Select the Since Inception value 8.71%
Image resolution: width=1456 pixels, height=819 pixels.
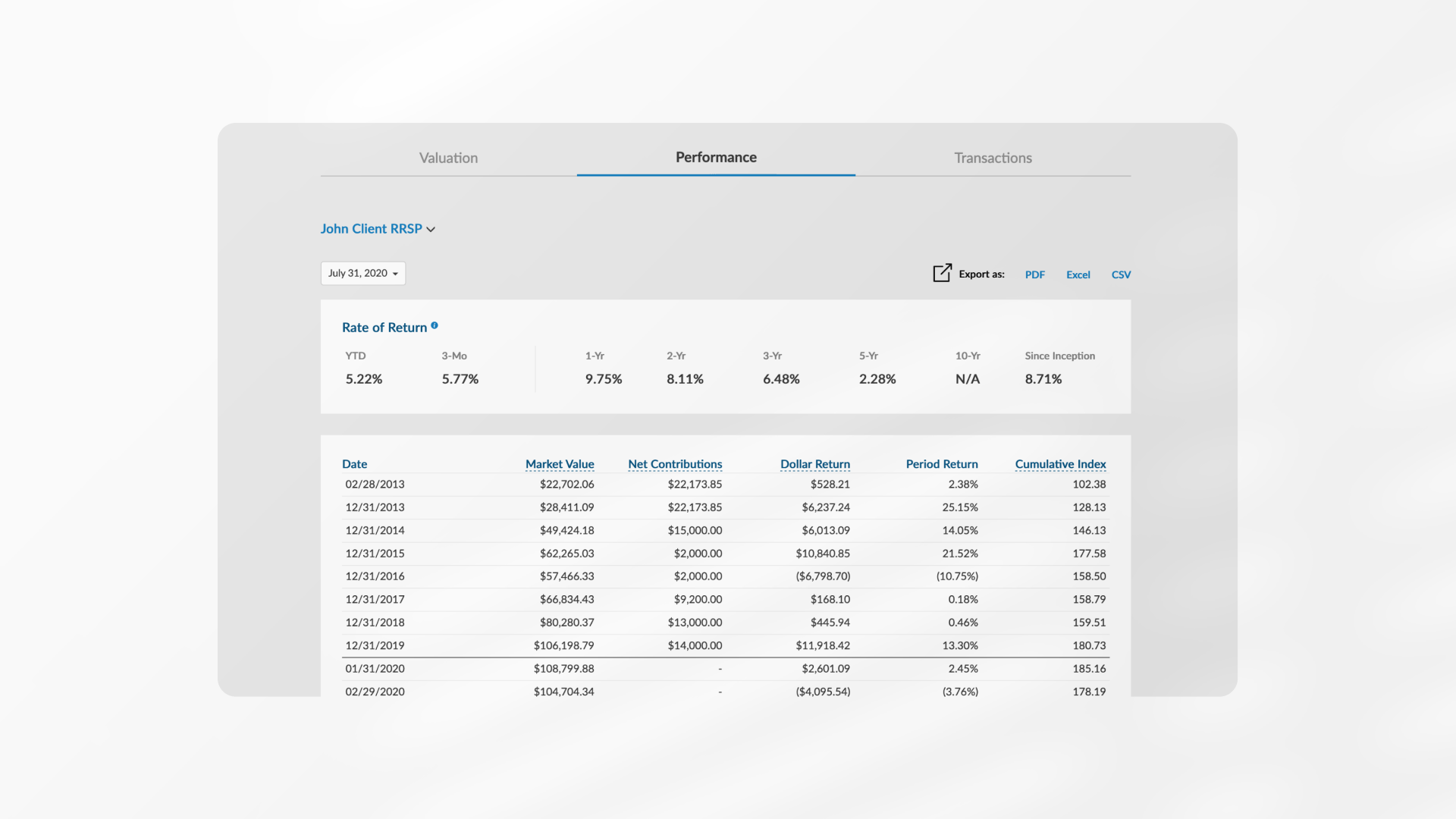point(1043,379)
